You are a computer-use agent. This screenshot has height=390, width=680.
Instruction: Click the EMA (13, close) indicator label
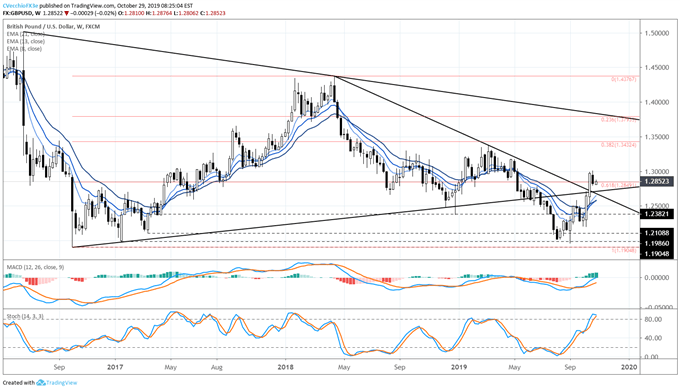pos(26,41)
